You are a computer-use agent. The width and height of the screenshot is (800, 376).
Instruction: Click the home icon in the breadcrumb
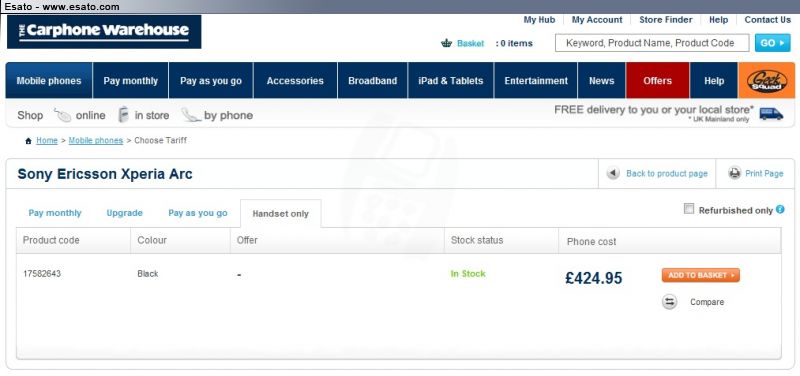29,141
